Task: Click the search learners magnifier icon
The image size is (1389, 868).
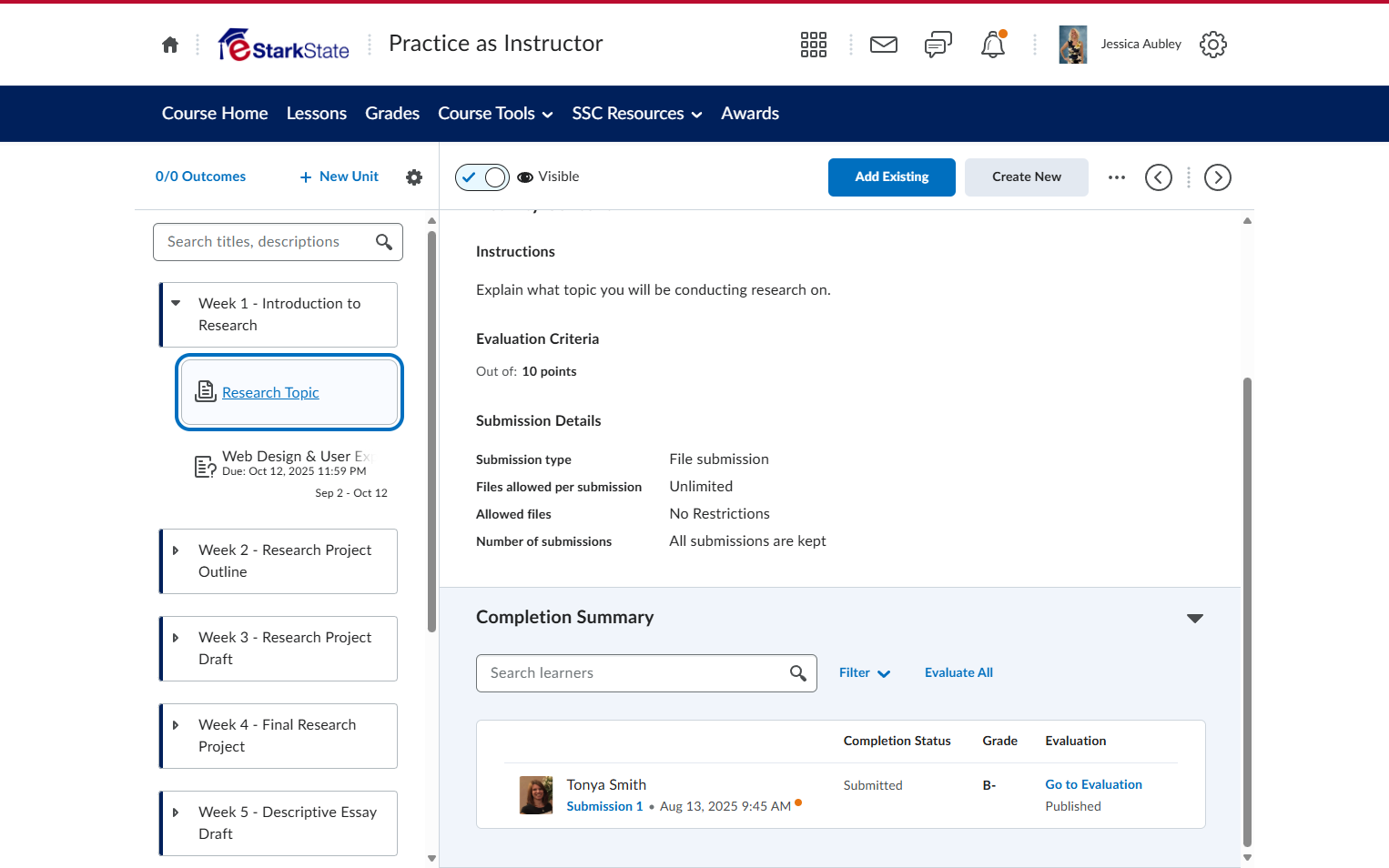Action: coord(798,673)
